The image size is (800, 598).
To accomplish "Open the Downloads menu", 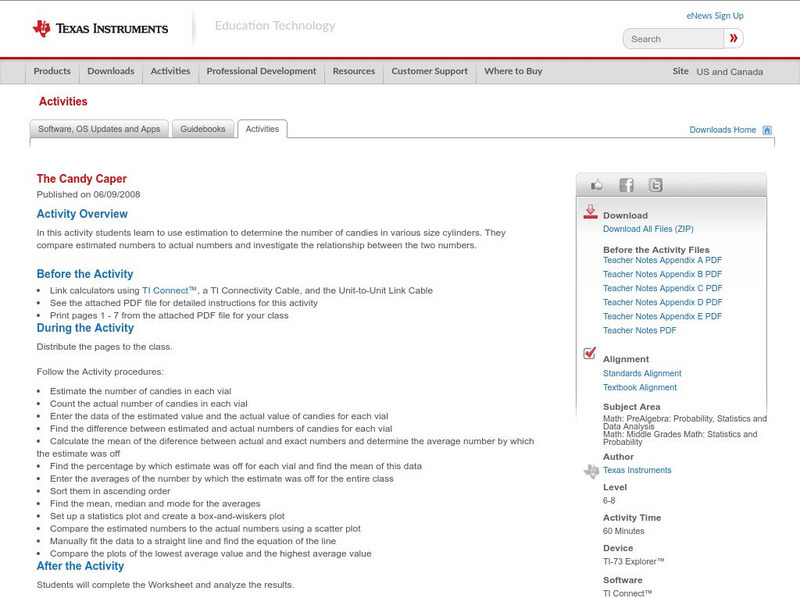I will (x=111, y=71).
